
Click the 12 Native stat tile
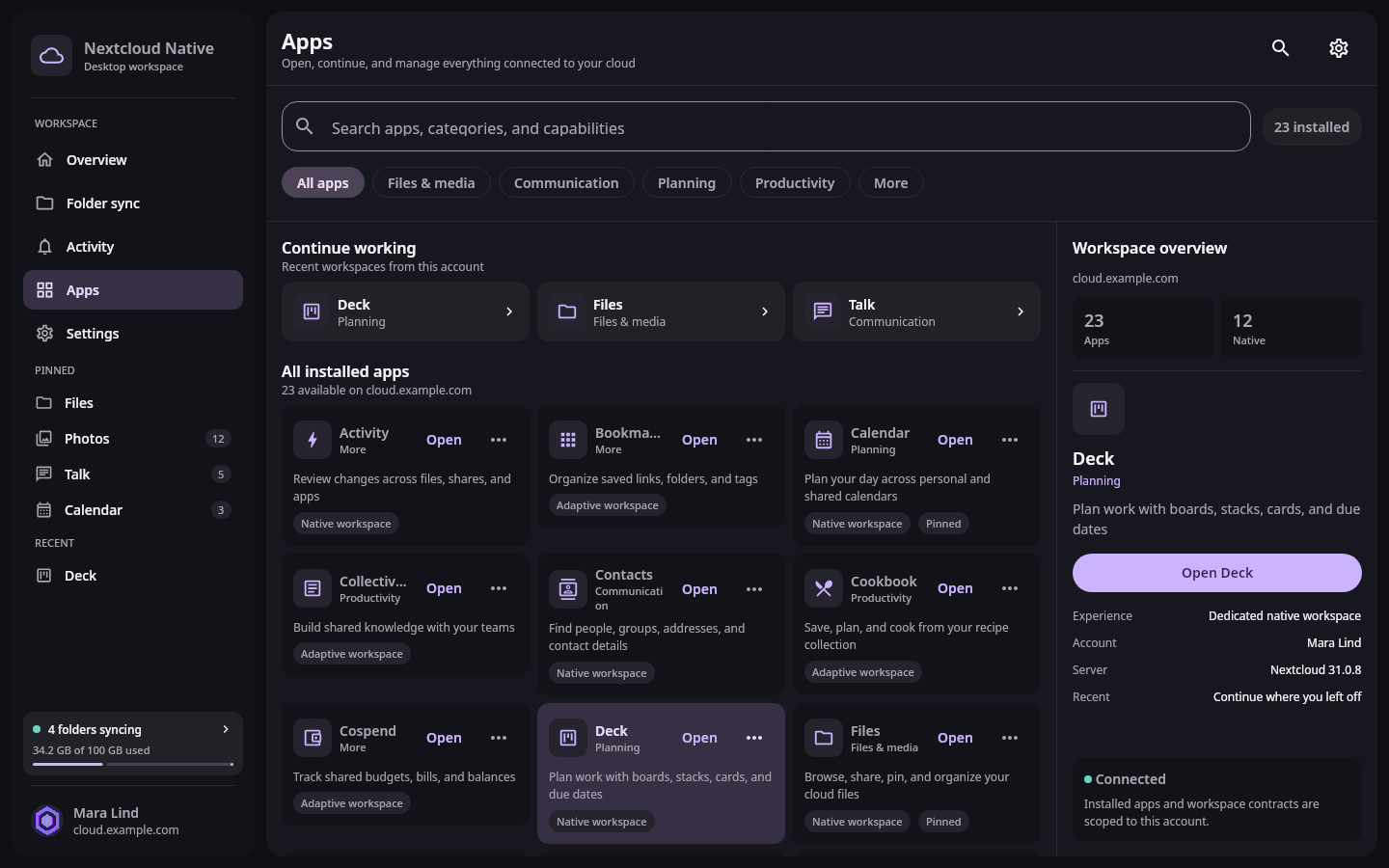click(1292, 328)
